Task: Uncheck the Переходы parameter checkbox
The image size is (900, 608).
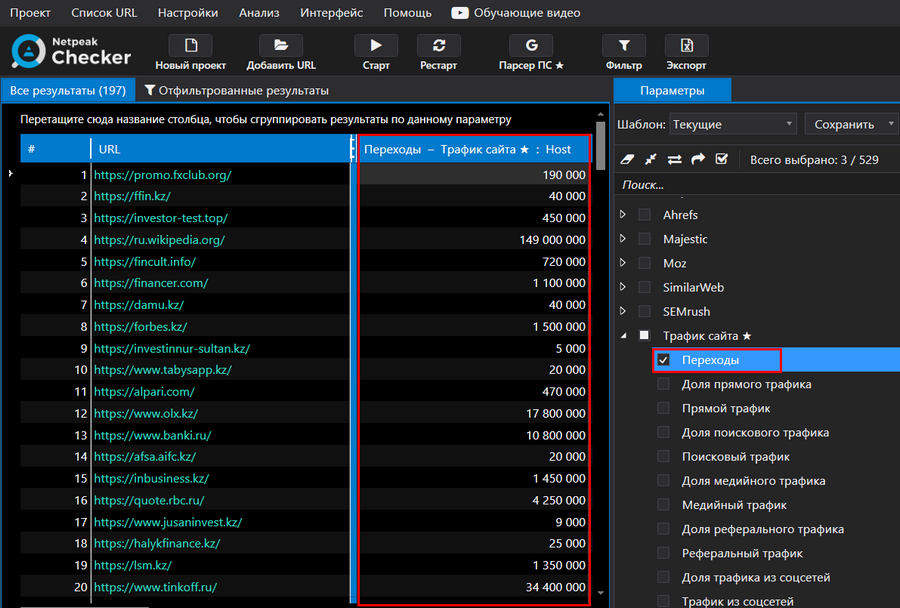Action: point(664,360)
